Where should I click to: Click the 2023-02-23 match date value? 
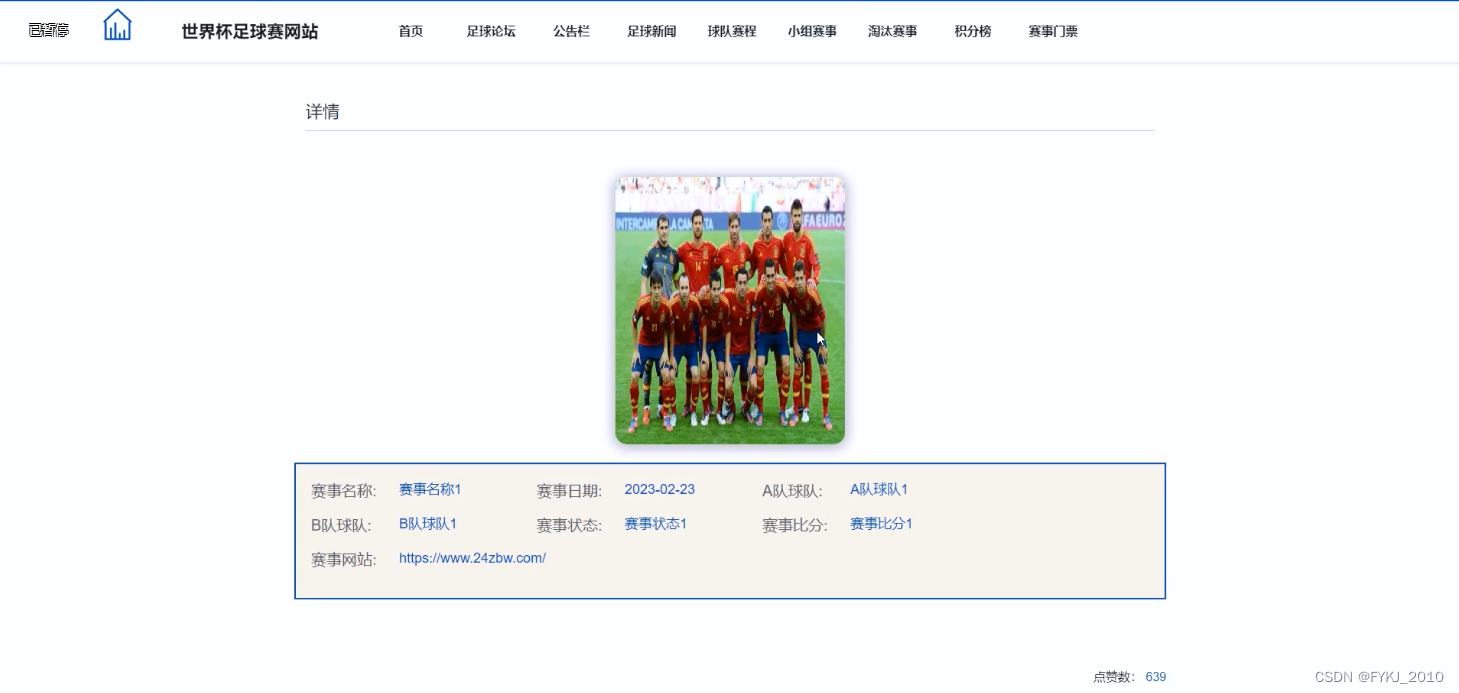tap(659, 489)
